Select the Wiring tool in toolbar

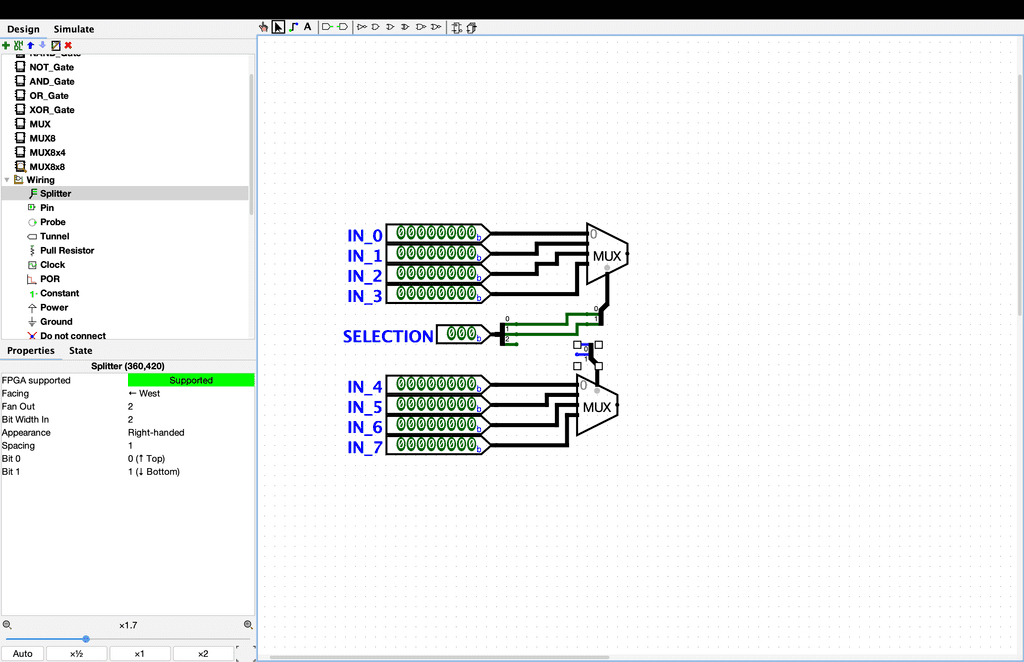click(x=293, y=27)
